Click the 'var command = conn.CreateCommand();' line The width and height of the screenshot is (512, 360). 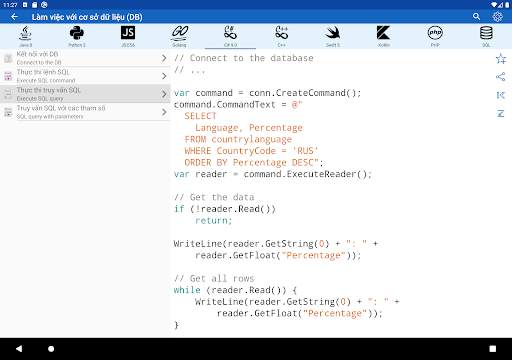click(x=267, y=93)
